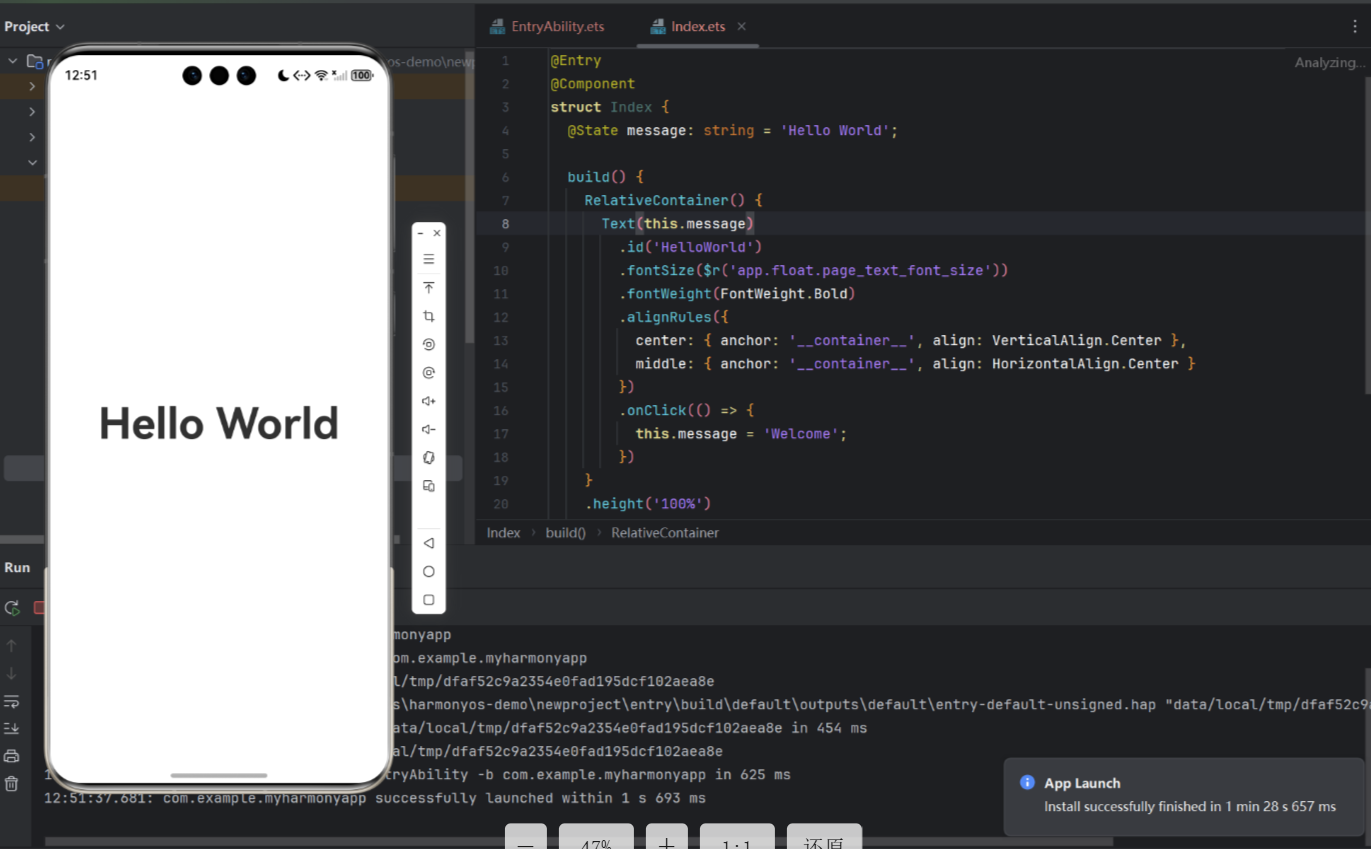Screen dimensions: 1371x849
Task: Click the Run panel down arrow
Action: [11, 673]
